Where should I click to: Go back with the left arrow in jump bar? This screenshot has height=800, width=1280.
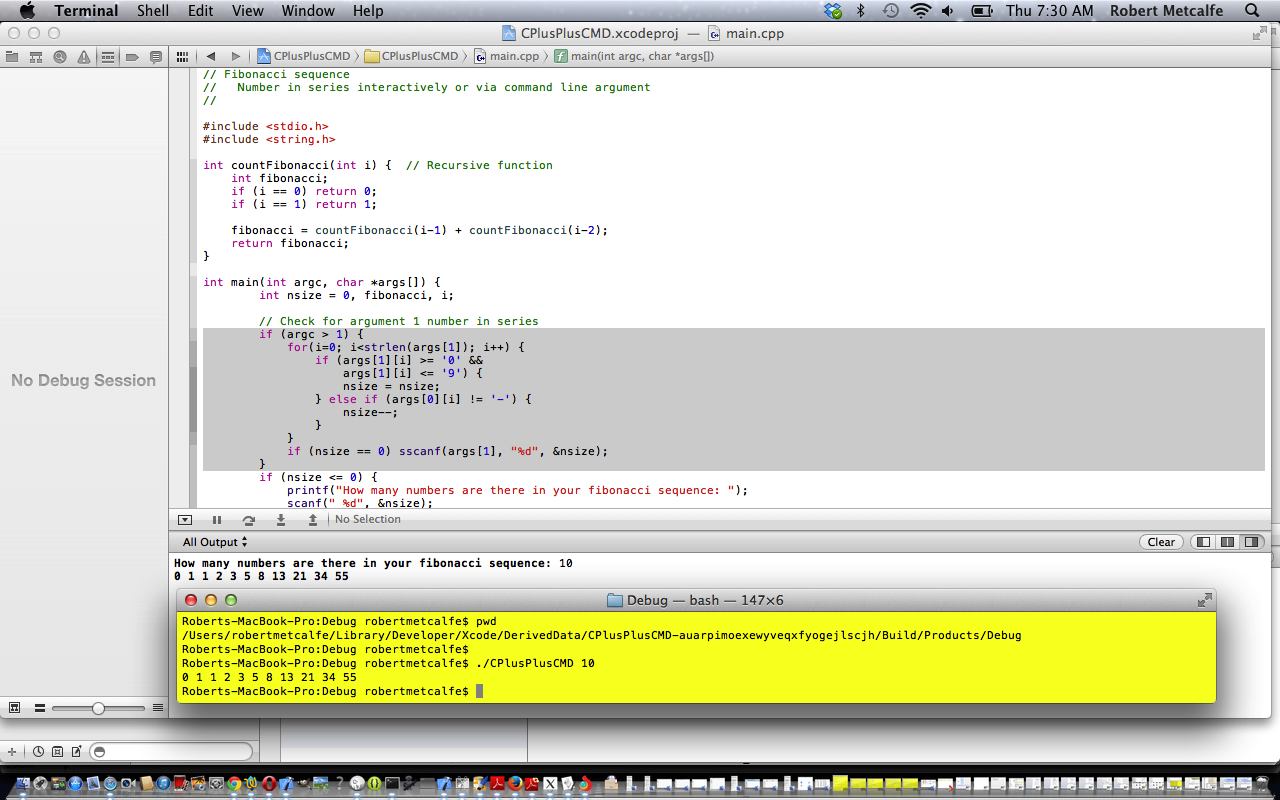pos(211,57)
